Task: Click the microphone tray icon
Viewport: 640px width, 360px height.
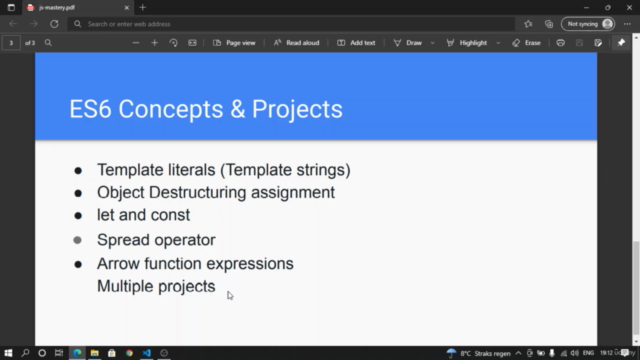Action: 552,353
